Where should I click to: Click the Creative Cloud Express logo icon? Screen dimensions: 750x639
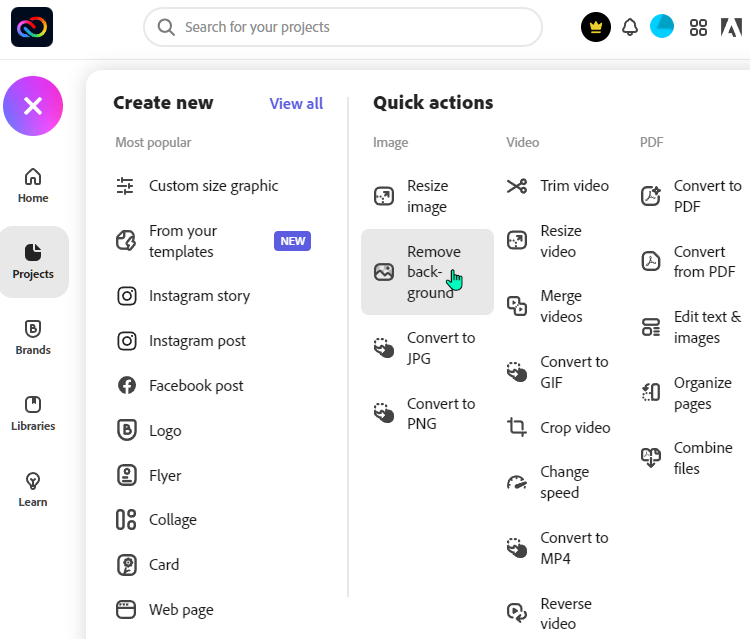32,27
